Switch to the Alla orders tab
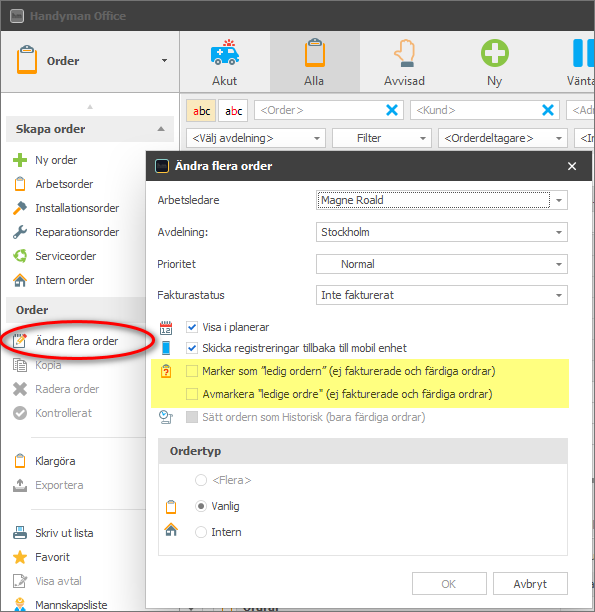Screen dimensions: 595x612 314,62
